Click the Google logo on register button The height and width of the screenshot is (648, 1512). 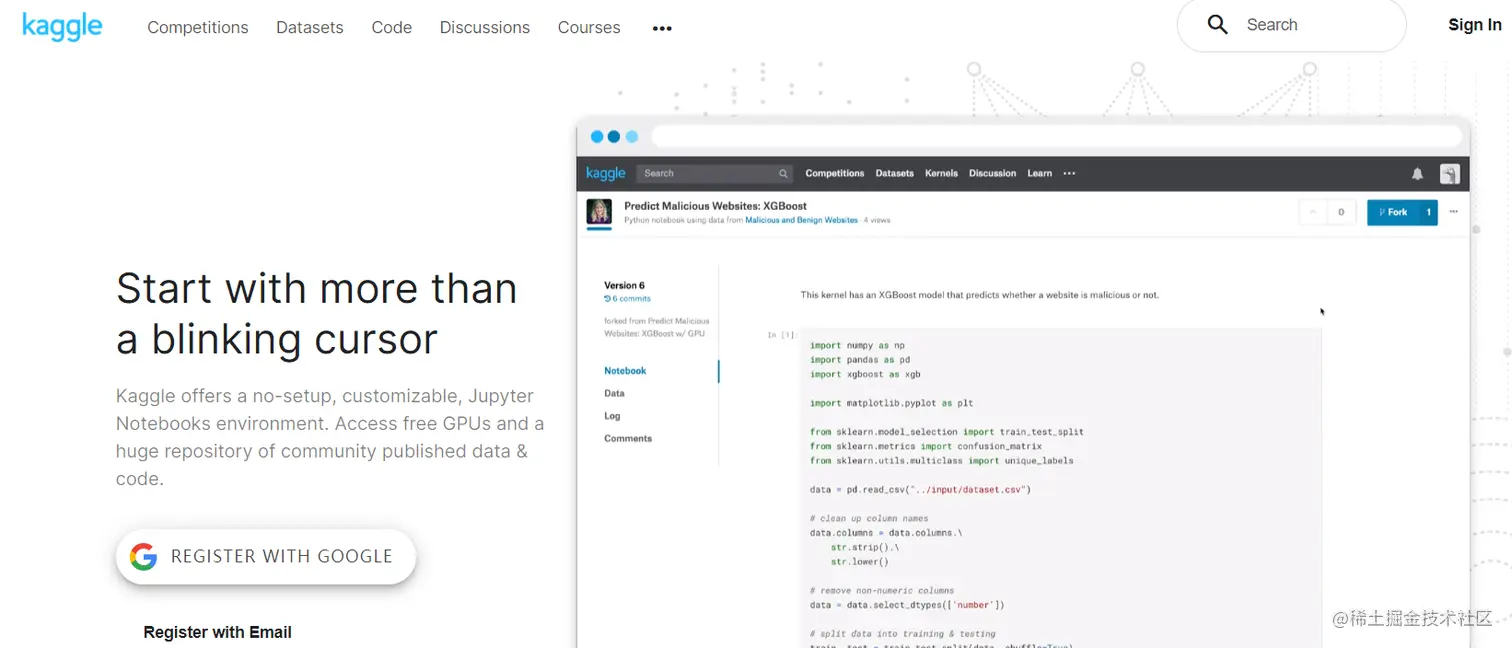pos(144,557)
